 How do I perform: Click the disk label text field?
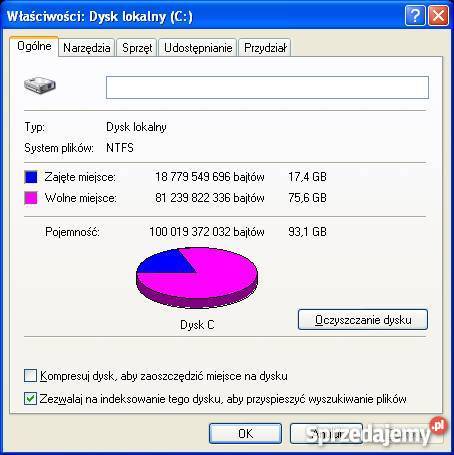coord(267,87)
